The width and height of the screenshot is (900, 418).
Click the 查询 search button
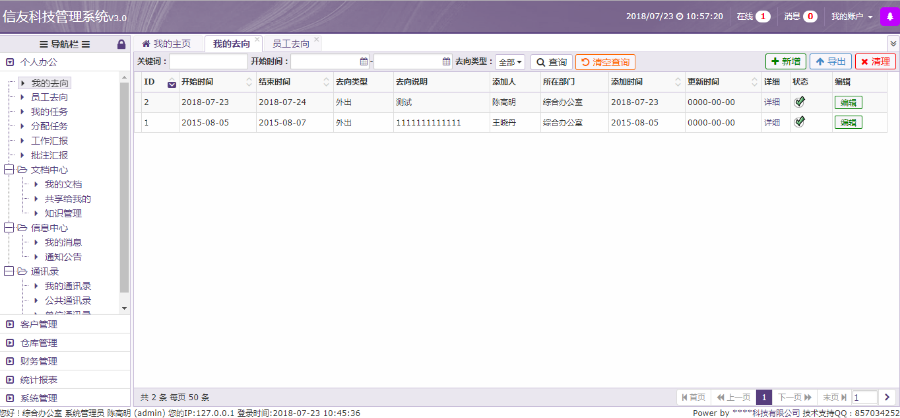click(x=552, y=62)
